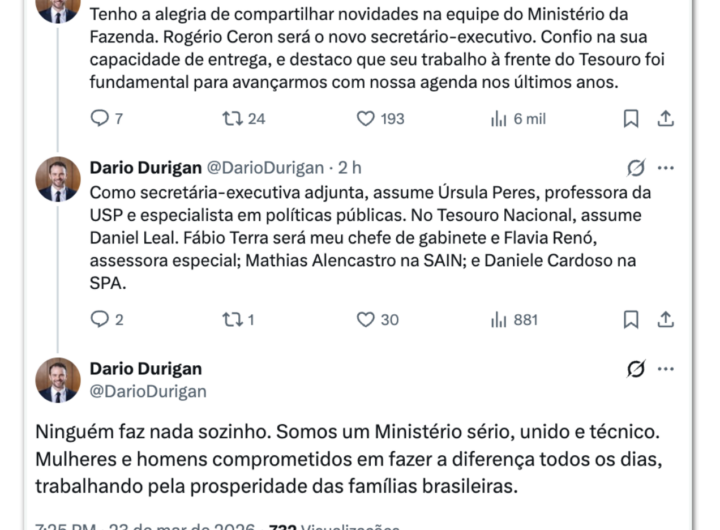Reply to the Rogério Ceron announcement tweet
720x530 pixels.
pyautogui.click(x=100, y=118)
